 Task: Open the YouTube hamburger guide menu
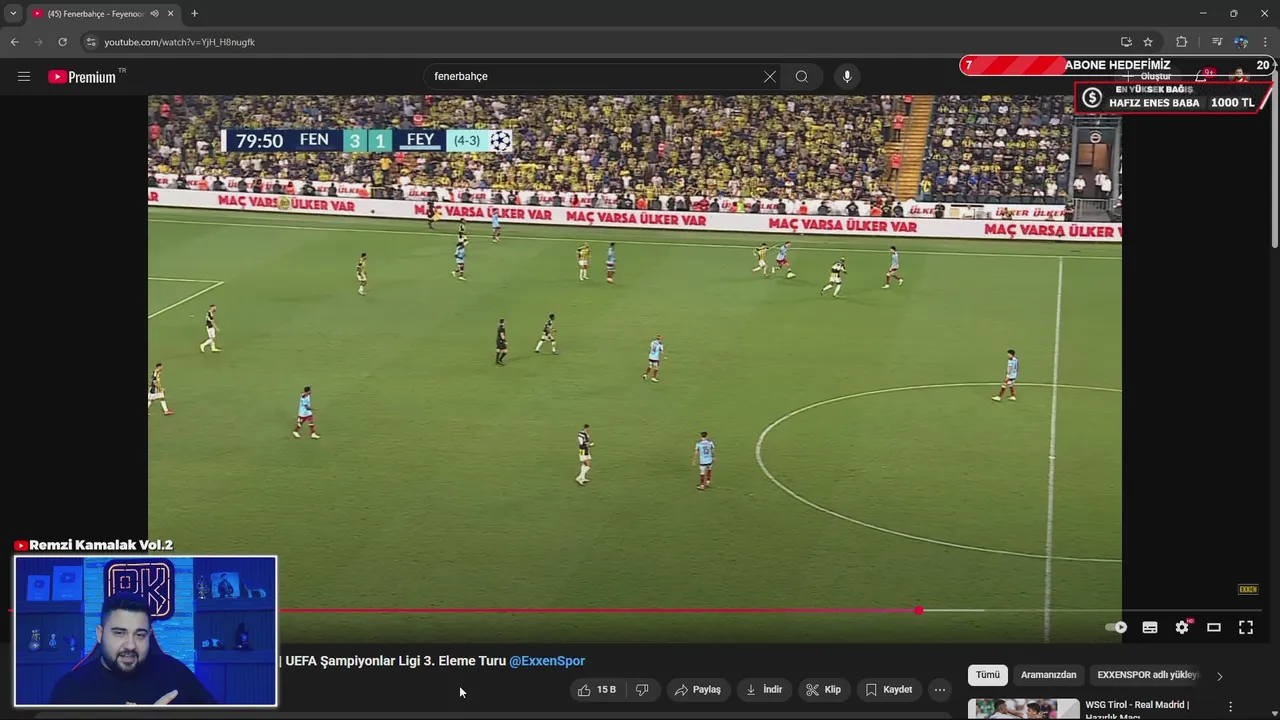pos(24,77)
